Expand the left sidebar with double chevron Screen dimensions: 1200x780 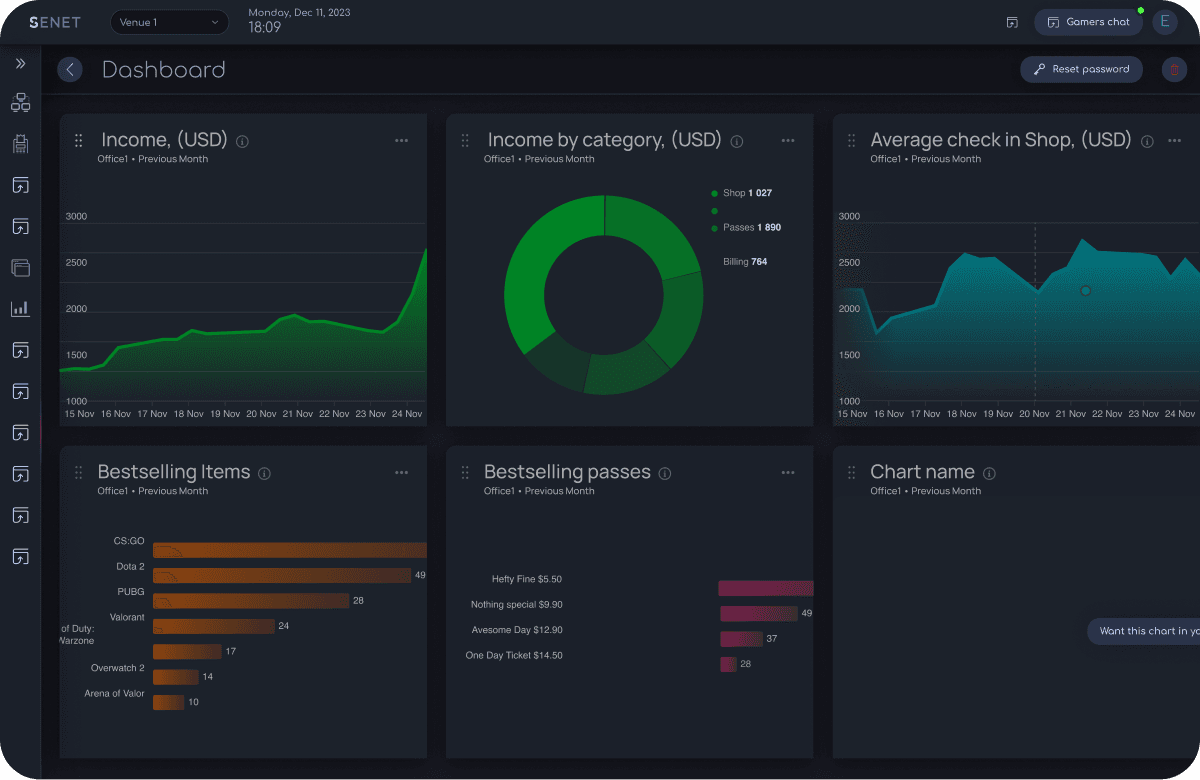click(20, 63)
